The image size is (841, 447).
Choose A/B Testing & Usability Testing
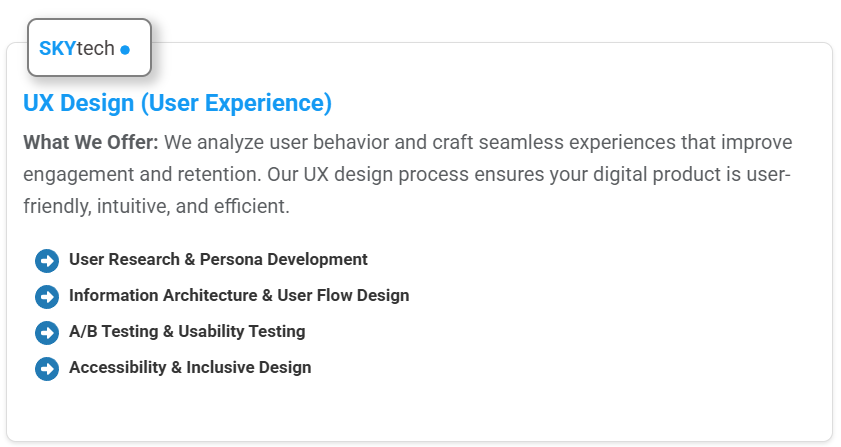(x=187, y=331)
